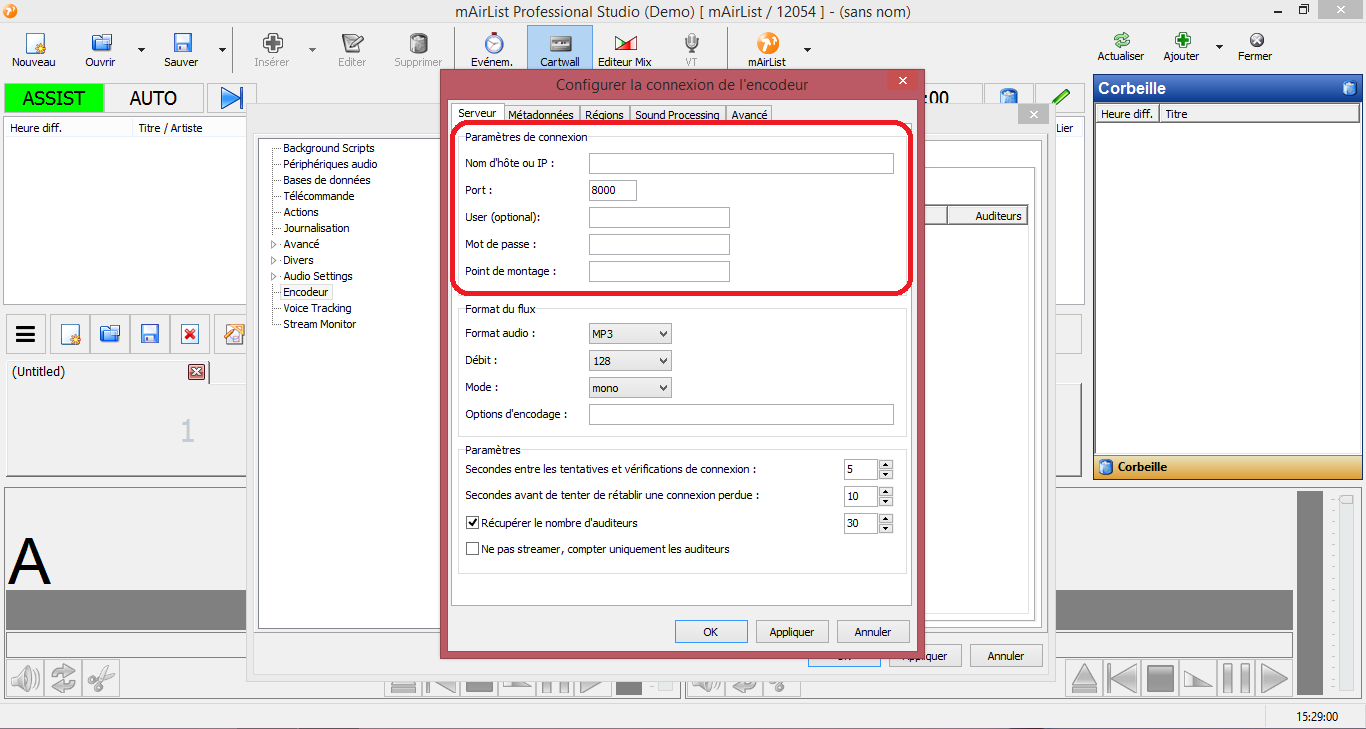
Task: Click player A speaker icon
Action: pos(26,679)
